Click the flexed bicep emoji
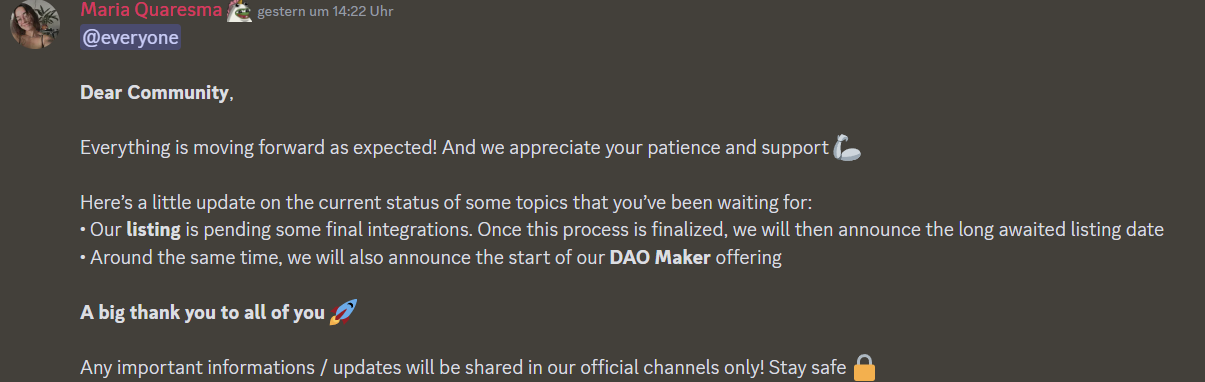 click(x=846, y=148)
